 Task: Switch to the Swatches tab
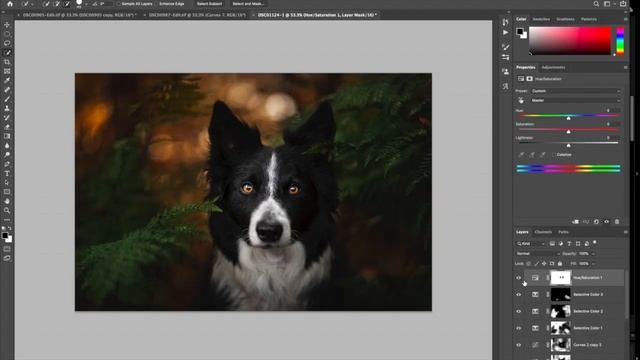point(541,19)
